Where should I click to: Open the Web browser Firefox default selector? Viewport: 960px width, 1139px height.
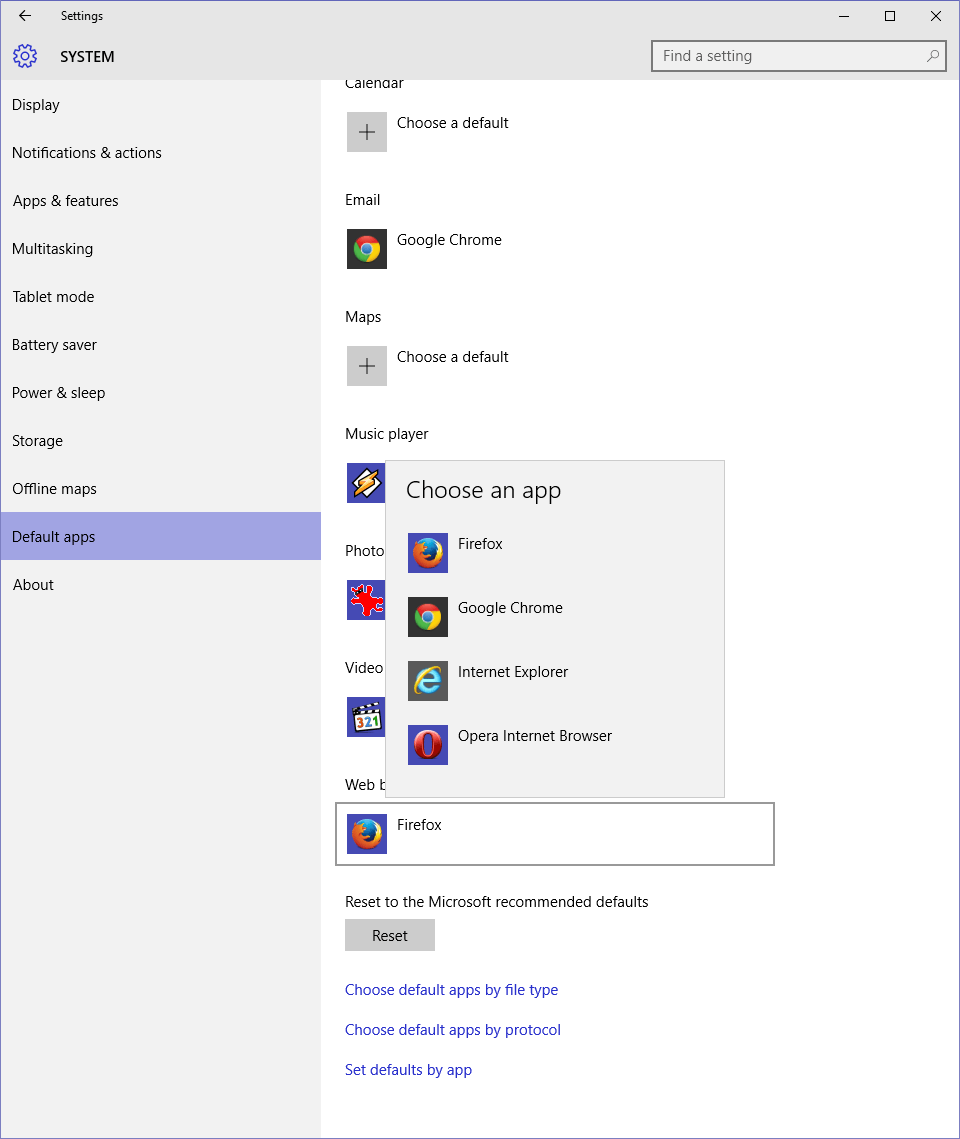tap(554, 834)
